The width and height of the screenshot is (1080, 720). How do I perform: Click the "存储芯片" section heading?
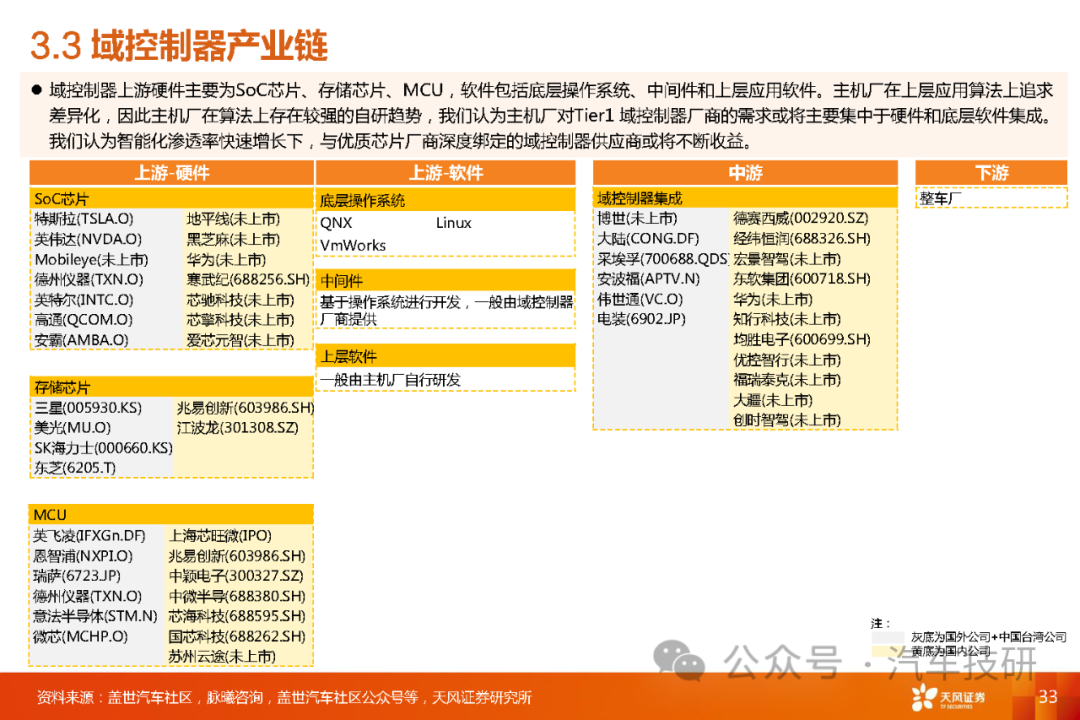click(x=172, y=387)
